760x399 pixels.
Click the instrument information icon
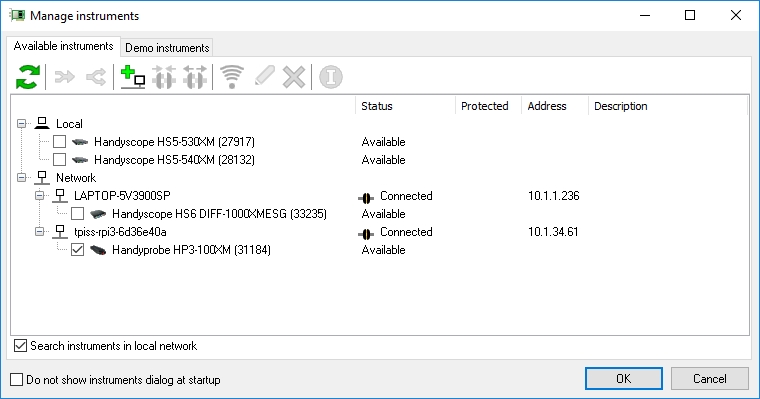coord(331,77)
